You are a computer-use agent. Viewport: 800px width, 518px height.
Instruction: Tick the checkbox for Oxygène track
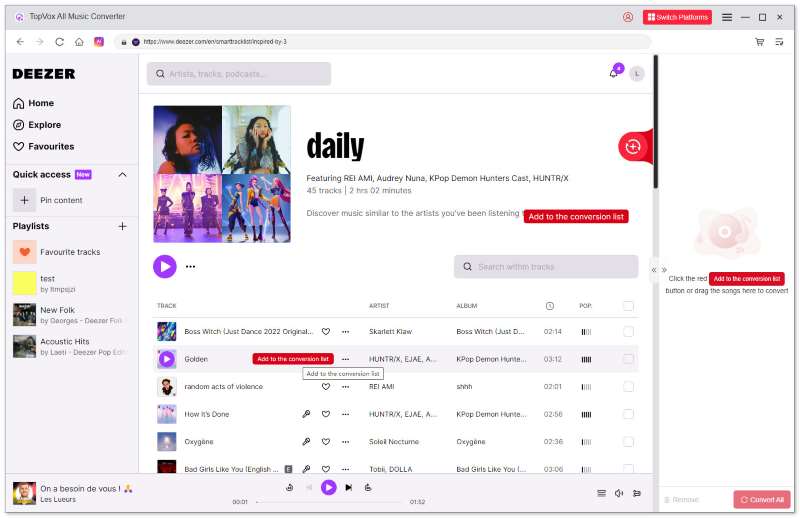point(628,442)
